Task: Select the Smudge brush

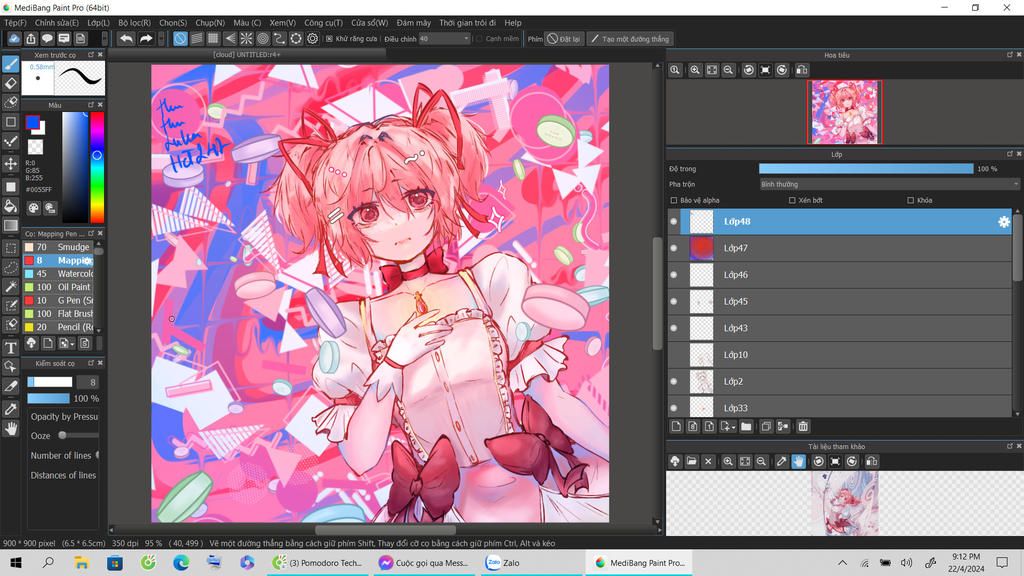Action: [59, 247]
